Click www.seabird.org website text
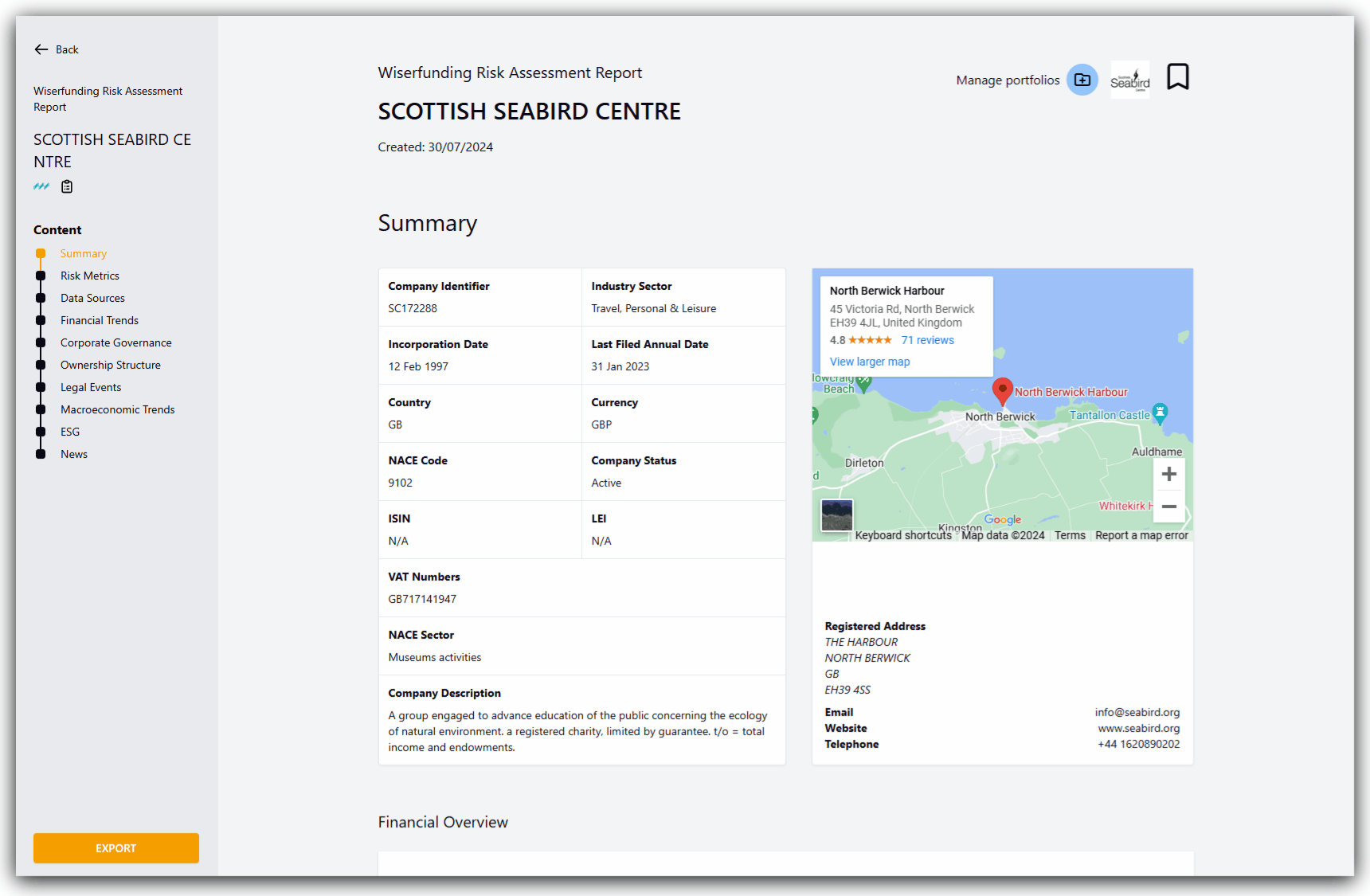The image size is (1370, 896). click(1139, 728)
